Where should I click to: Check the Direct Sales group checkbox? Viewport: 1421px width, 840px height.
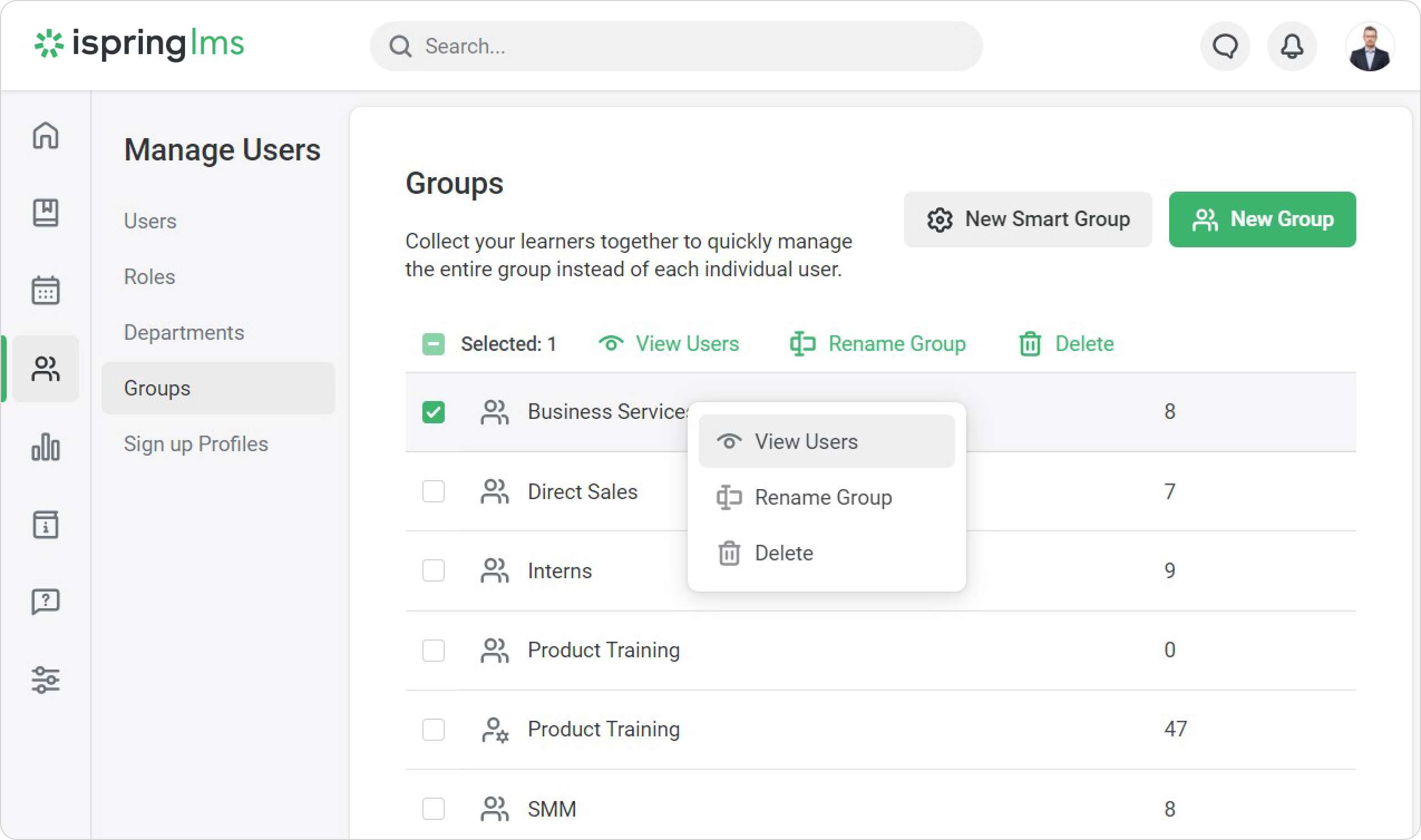pyautogui.click(x=433, y=491)
